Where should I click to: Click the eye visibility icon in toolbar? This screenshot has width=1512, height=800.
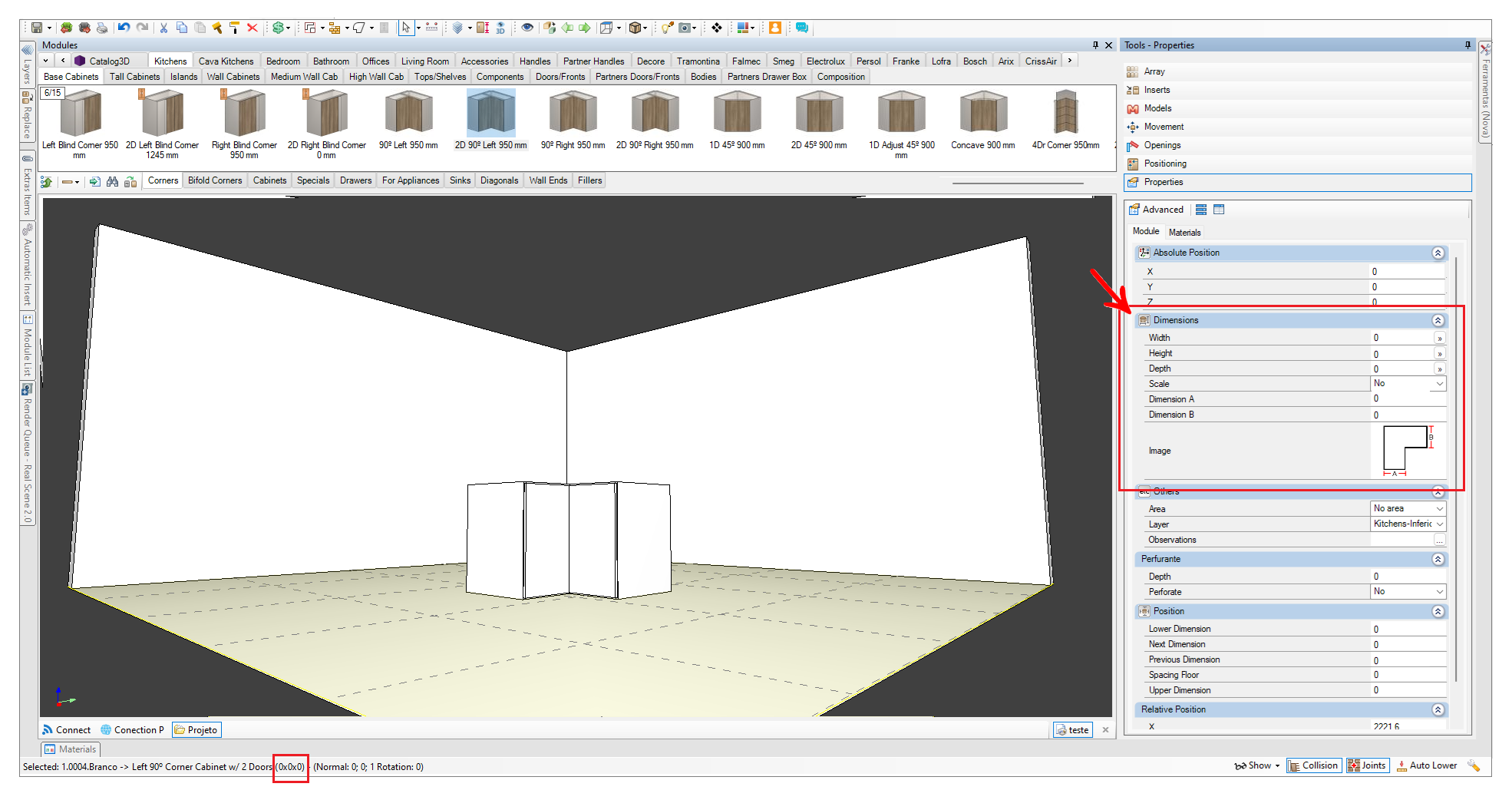pyautogui.click(x=527, y=28)
